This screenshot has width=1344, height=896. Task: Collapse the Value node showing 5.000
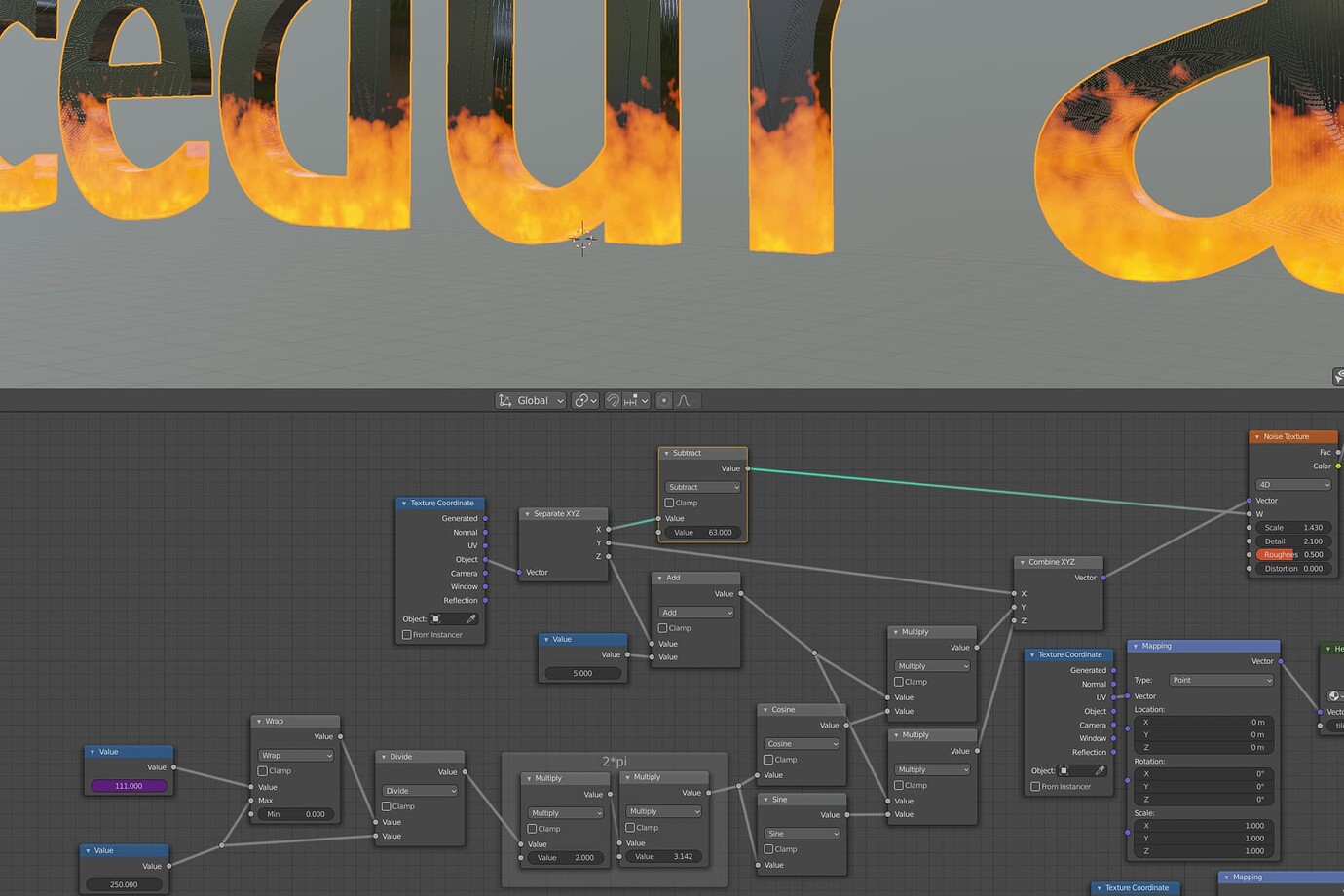click(546, 639)
